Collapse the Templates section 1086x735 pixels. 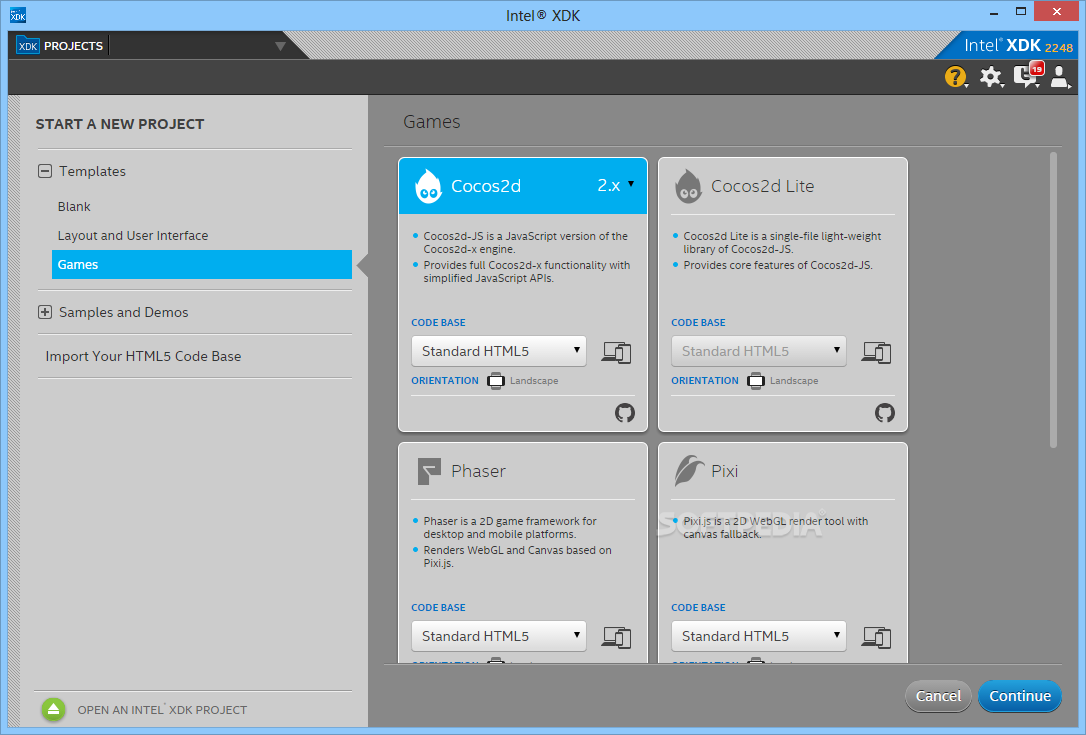click(x=45, y=171)
